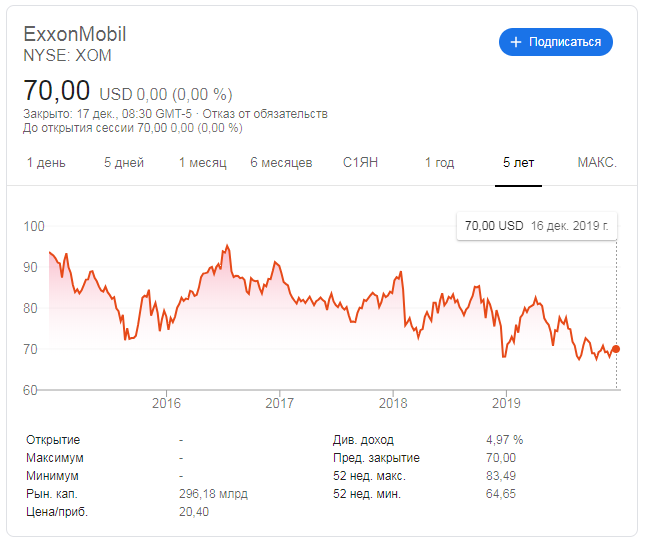
Task: Click the Див. доход value 4,97 %
Action: point(505,440)
